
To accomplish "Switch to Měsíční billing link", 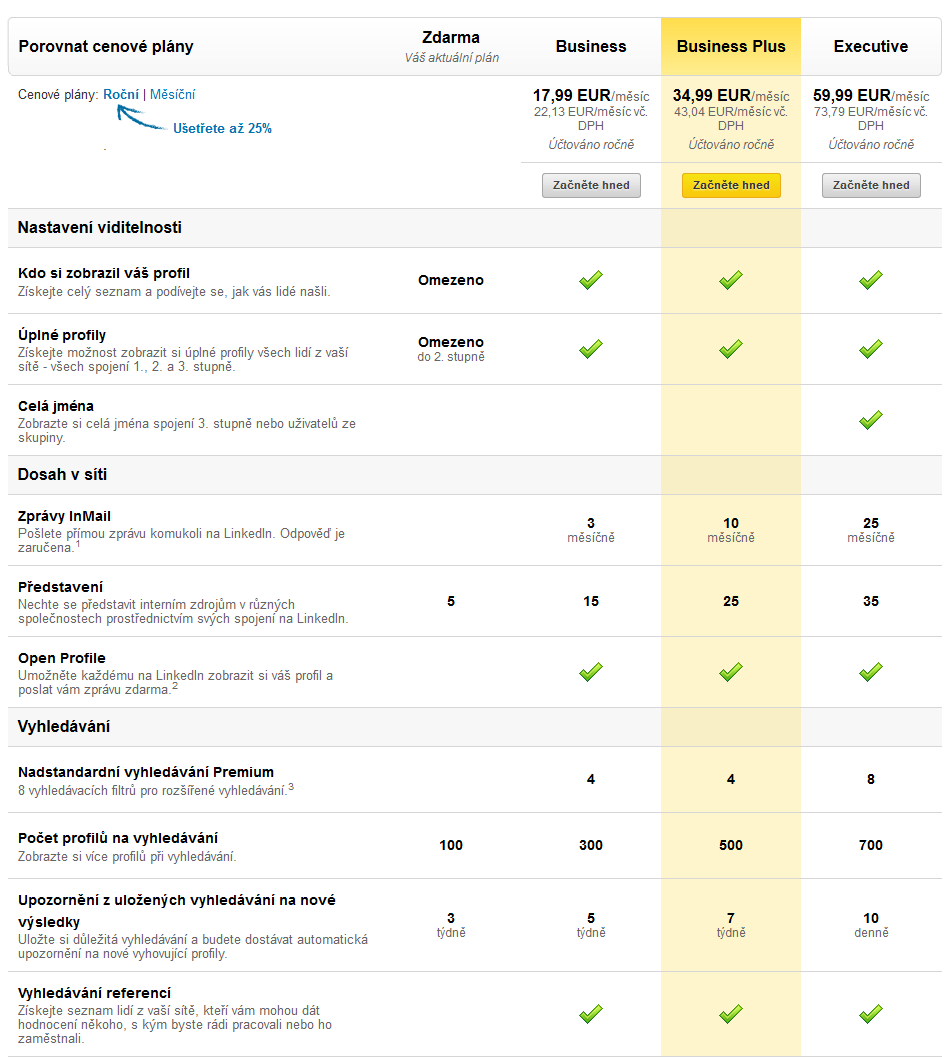I will tap(173, 94).
